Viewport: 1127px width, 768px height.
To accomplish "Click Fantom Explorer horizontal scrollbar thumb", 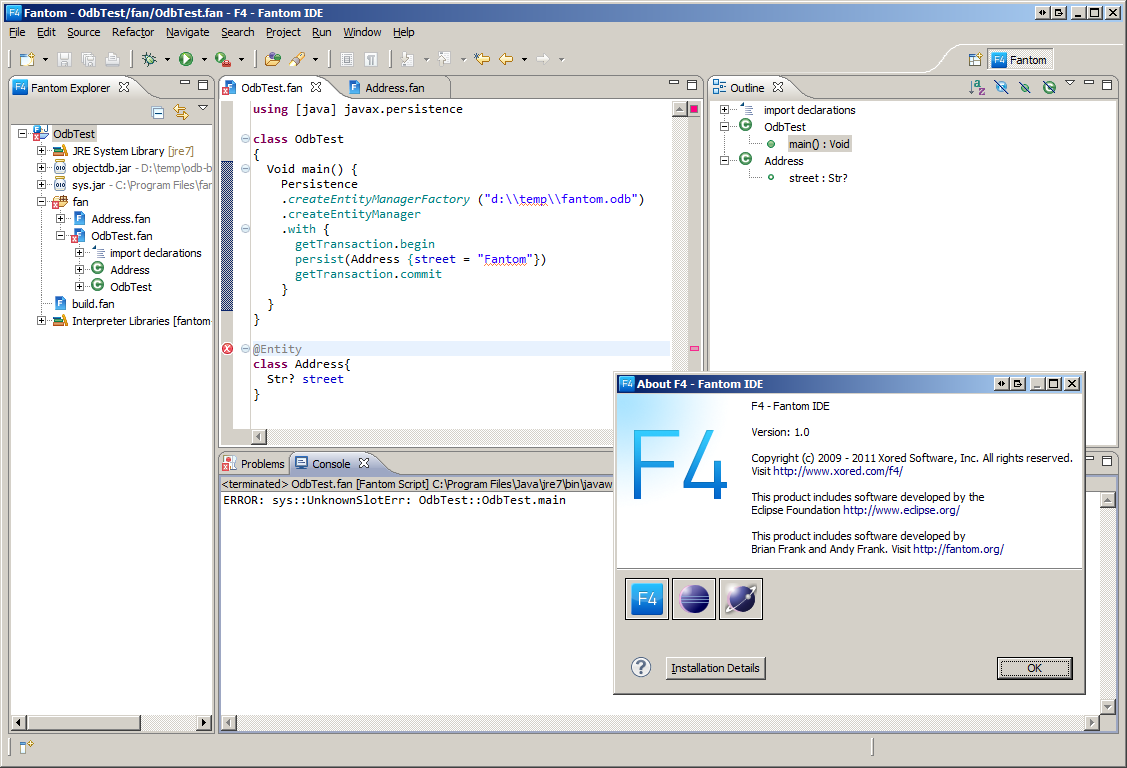I will pos(83,722).
